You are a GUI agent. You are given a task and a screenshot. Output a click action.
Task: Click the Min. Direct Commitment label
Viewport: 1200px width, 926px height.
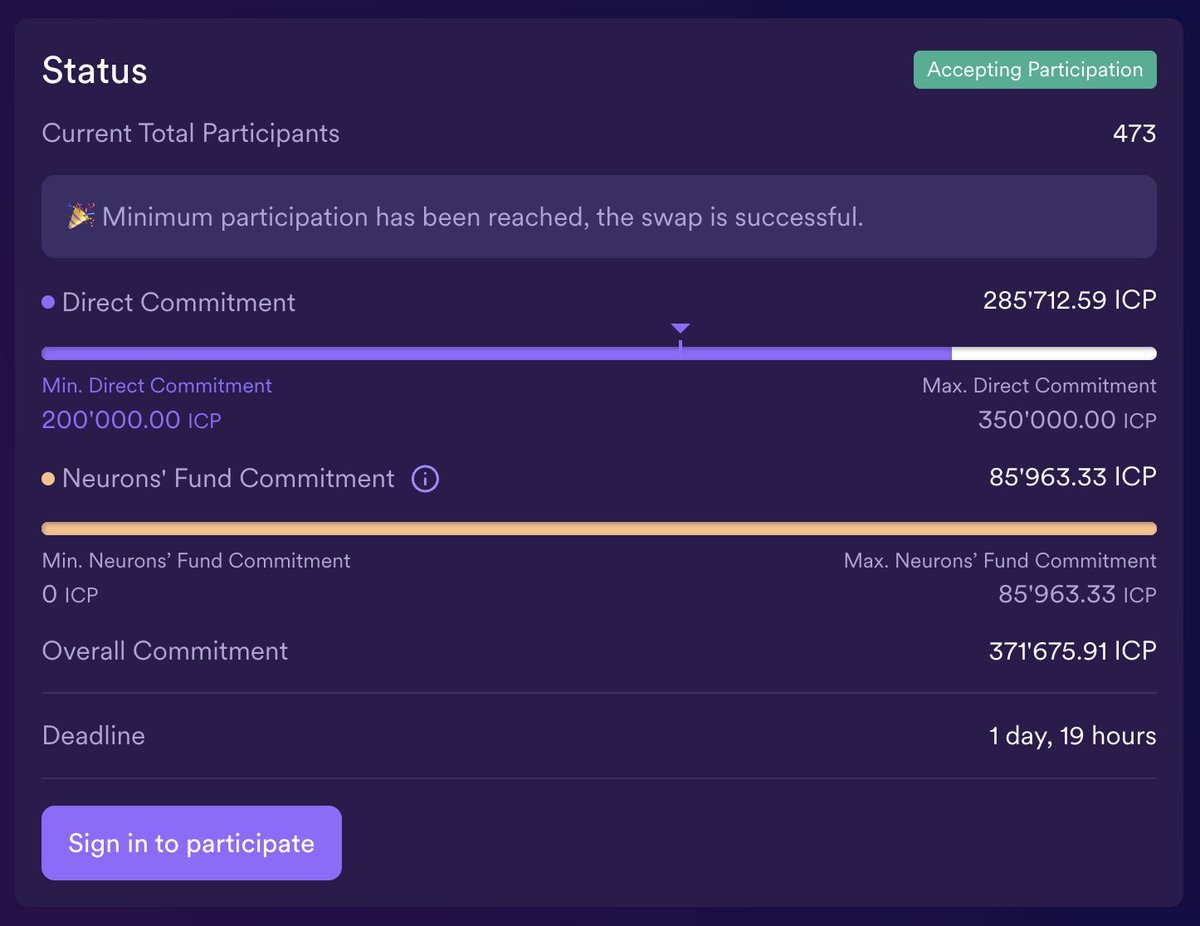click(x=157, y=385)
